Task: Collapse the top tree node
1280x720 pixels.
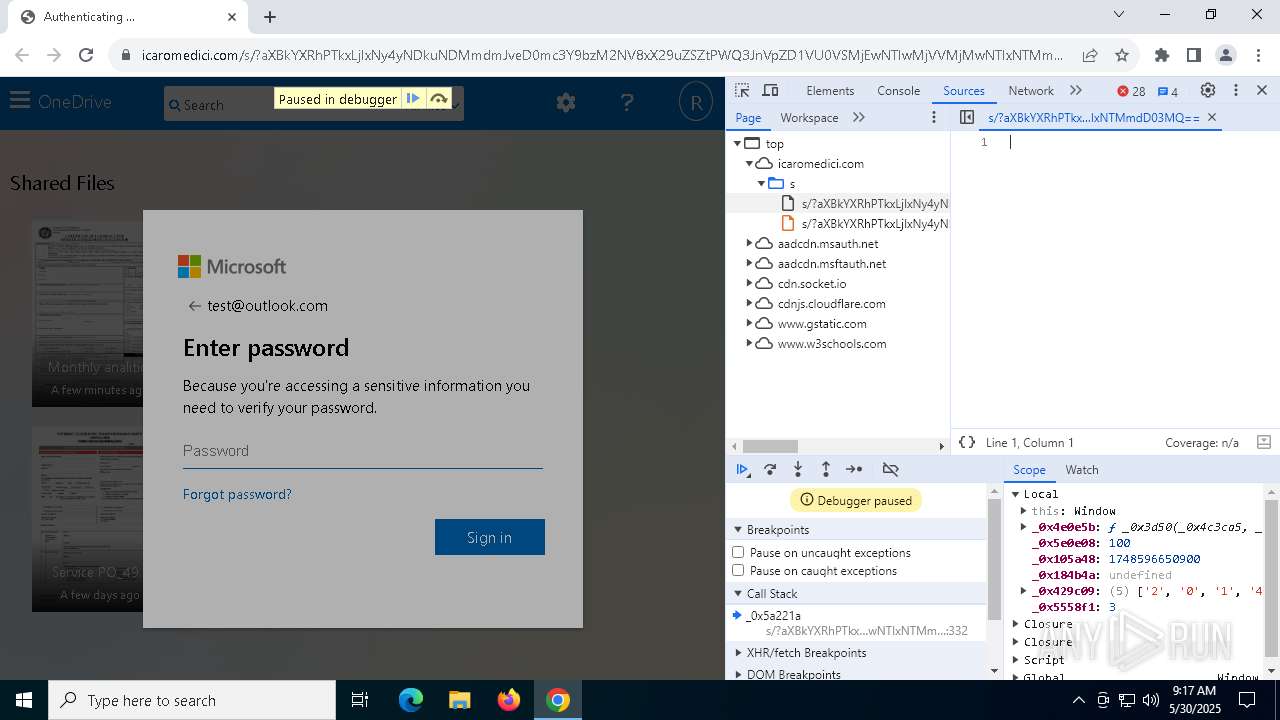Action: coord(737,143)
